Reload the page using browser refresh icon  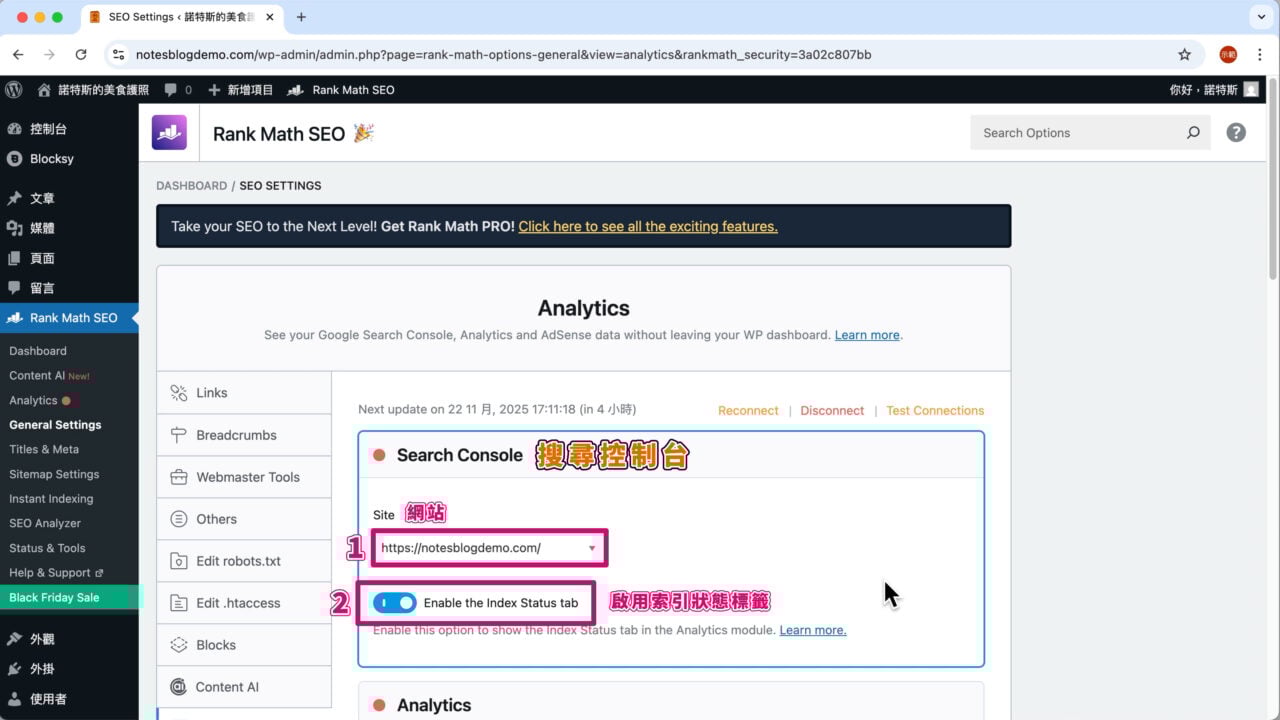point(81,55)
